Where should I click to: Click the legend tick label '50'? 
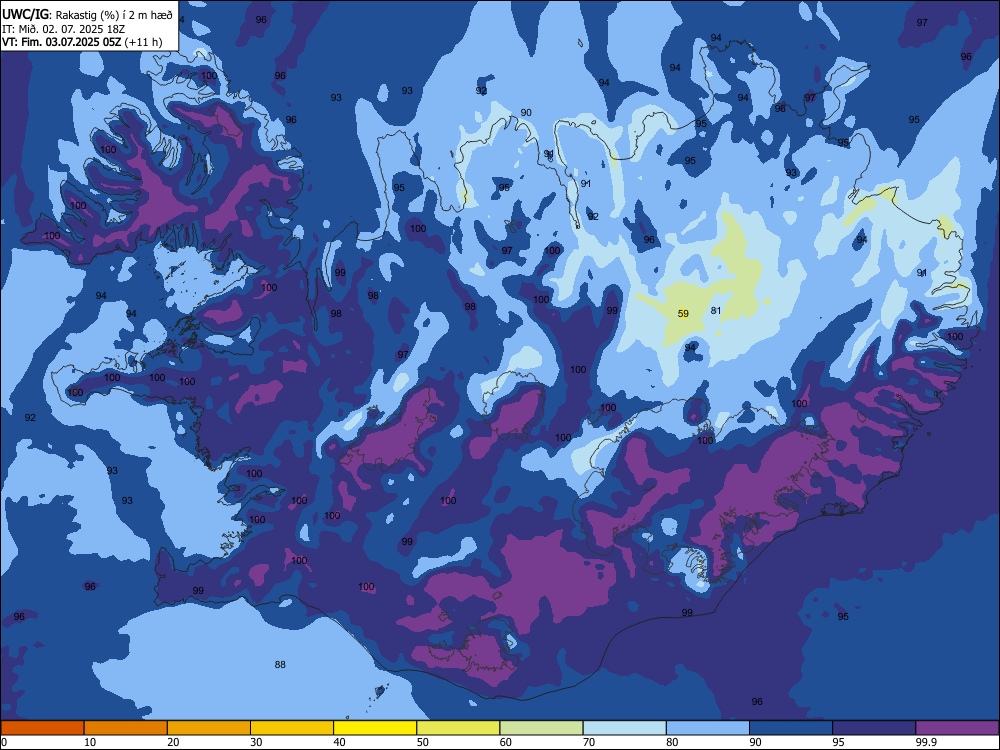423,742
